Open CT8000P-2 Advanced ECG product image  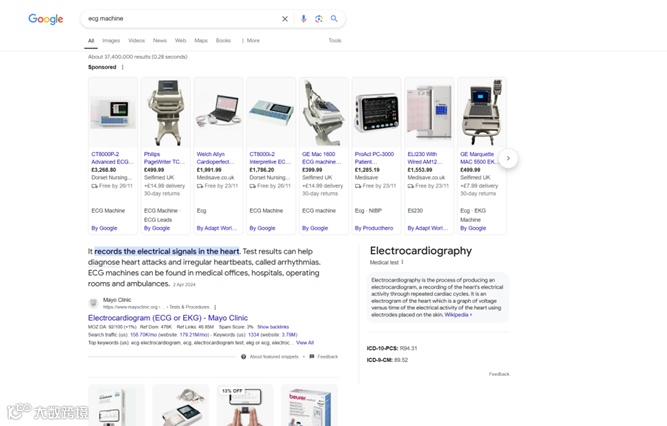click(x=113, y=112)
